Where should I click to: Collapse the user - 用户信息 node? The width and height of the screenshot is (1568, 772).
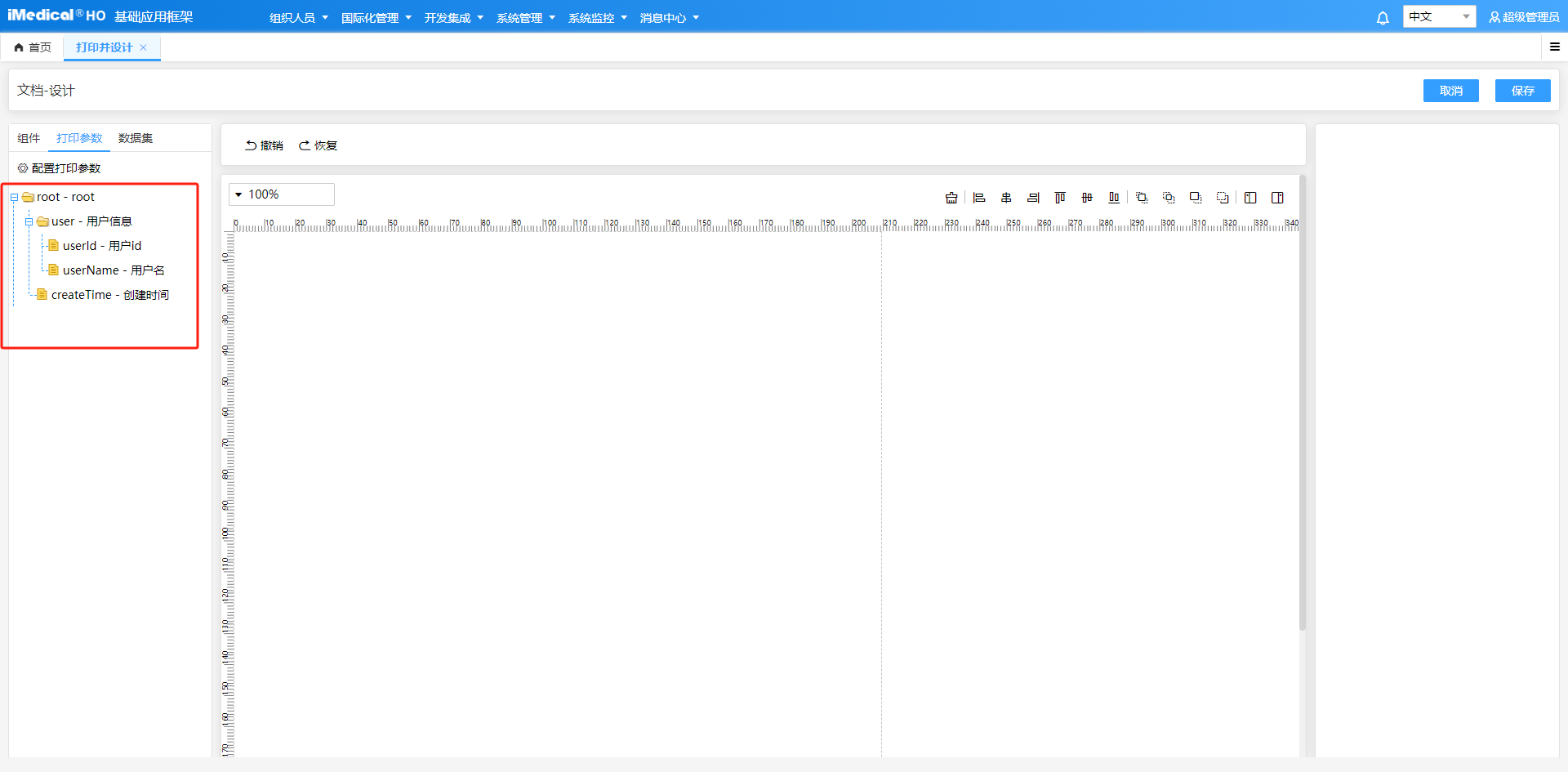tap(29, 222)
